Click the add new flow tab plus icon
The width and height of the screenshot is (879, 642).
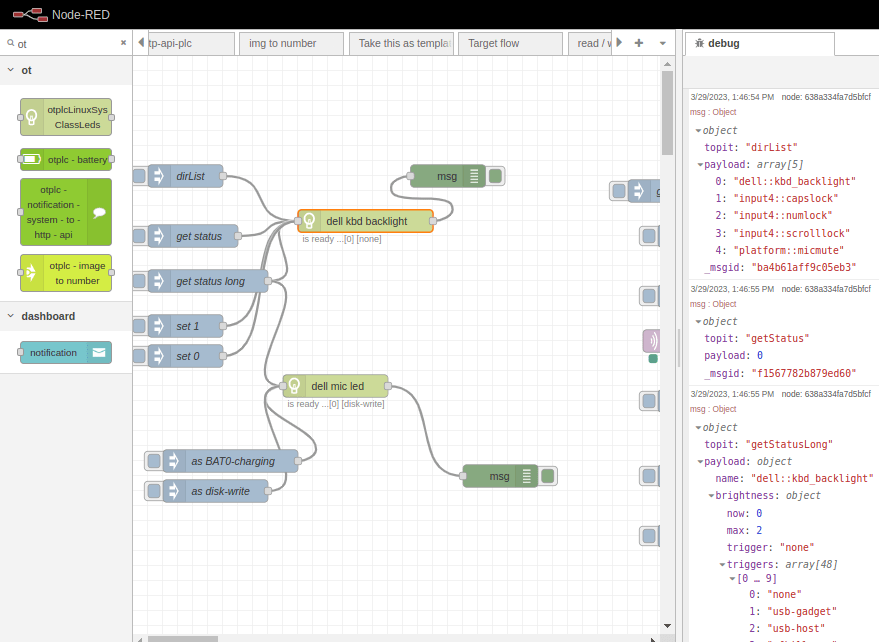(639, 43)
